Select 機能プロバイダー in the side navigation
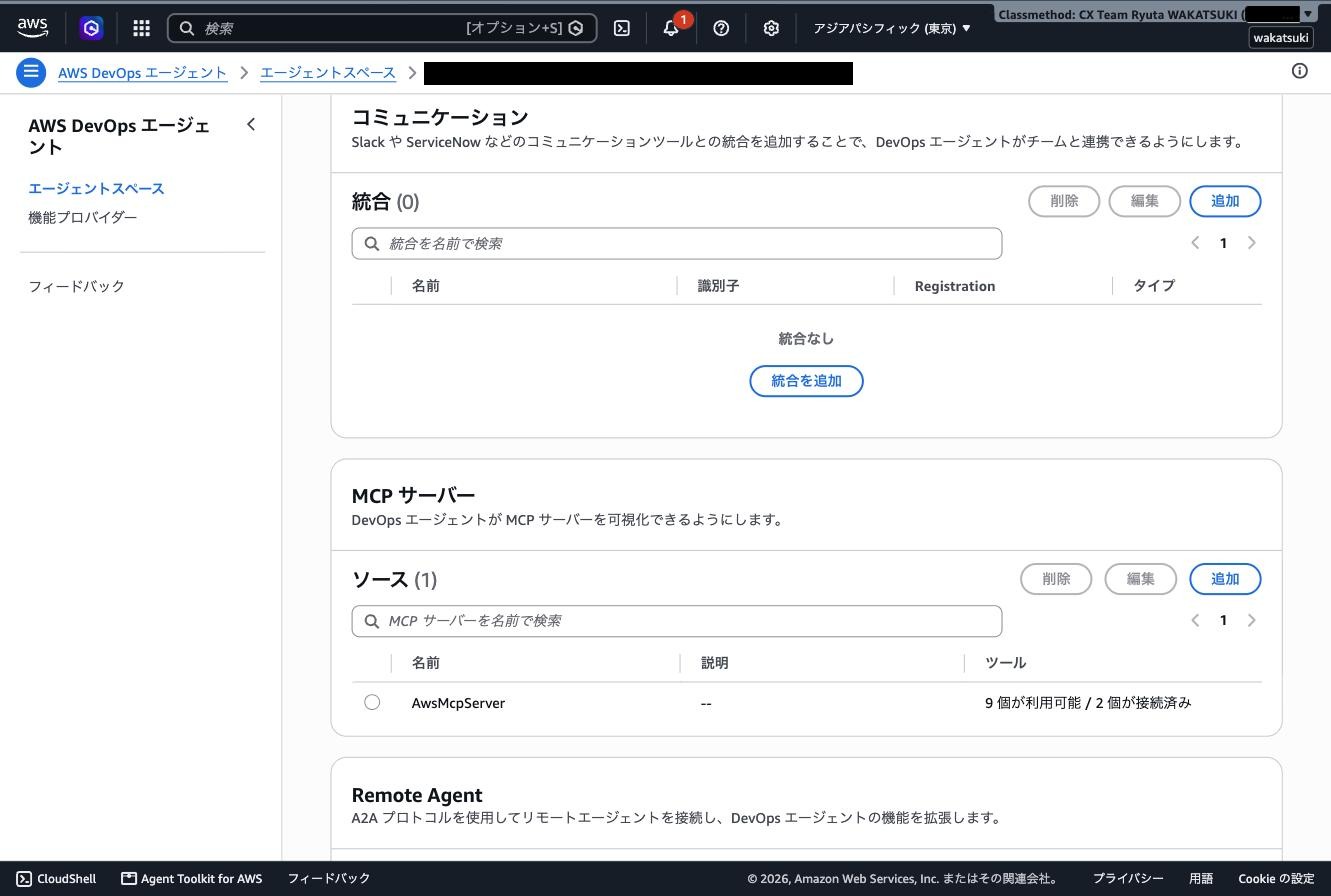Screen dimensions: 1331x896 [x=82, y=217]
